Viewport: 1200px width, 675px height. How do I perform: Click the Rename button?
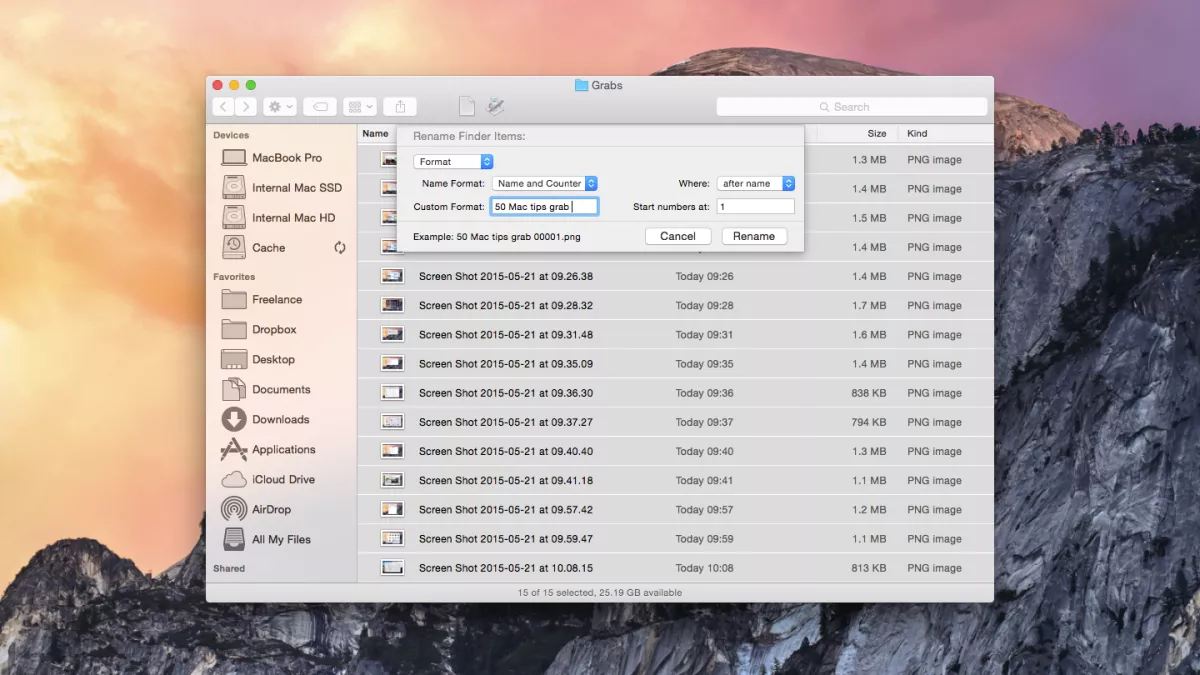[754, 236]
